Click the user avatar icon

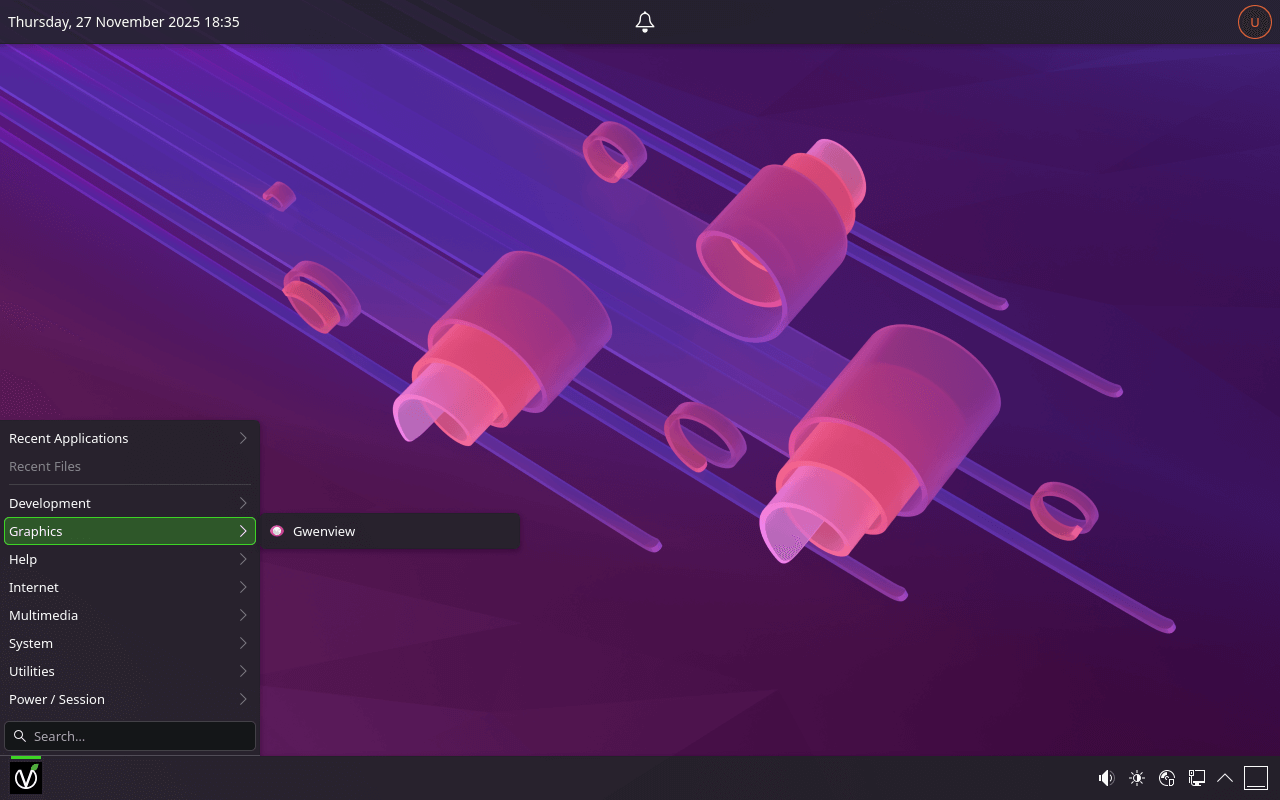click(1254, 22)
